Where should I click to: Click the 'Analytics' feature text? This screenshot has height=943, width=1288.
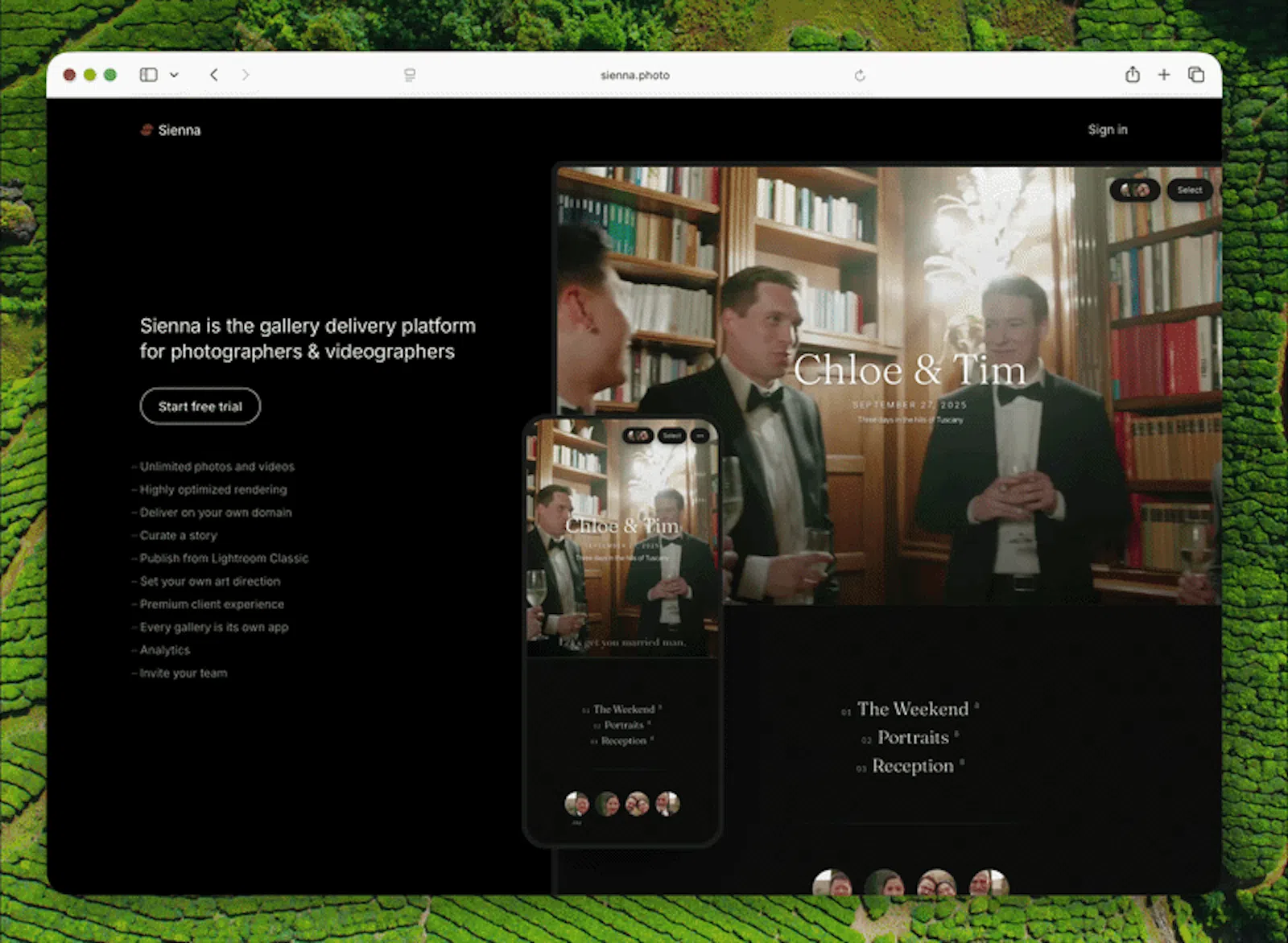coord(165,650)
